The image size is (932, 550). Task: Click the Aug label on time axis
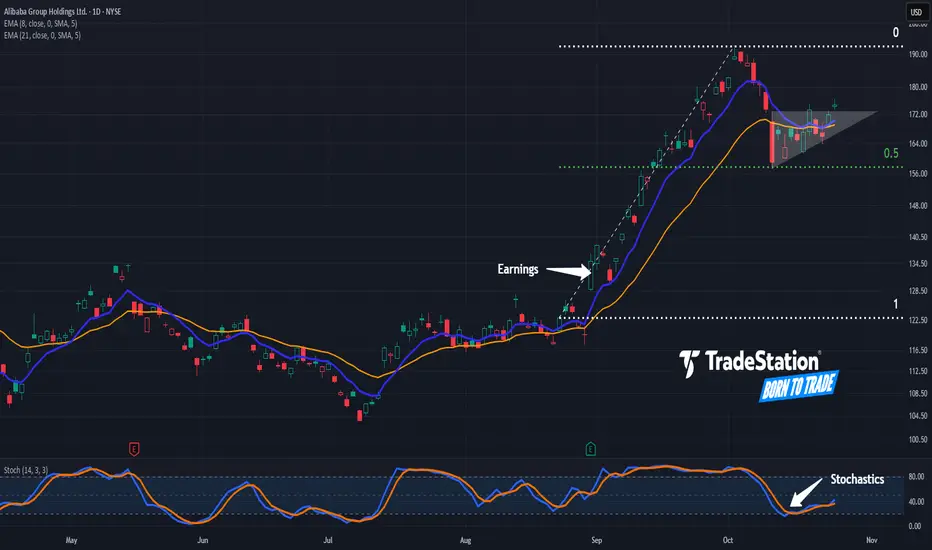tap(465, 540)
